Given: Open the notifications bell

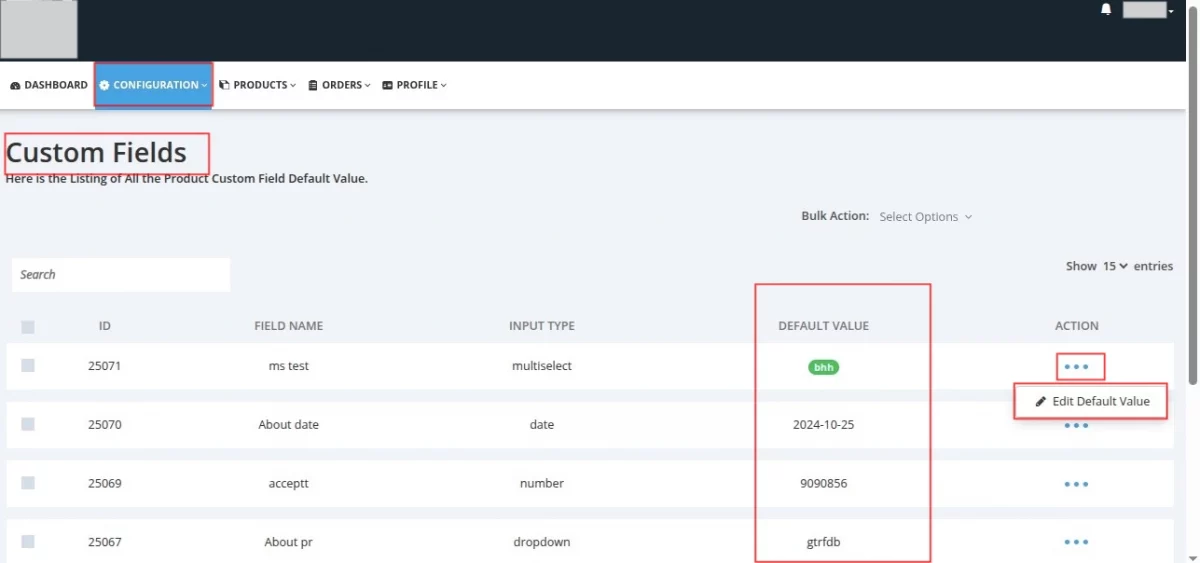Looking at the screenshot, I should pos(1106,10).
